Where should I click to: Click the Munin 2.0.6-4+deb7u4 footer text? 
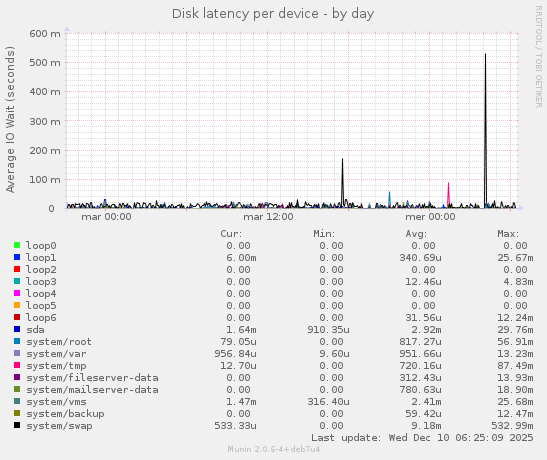click(274, 449)
